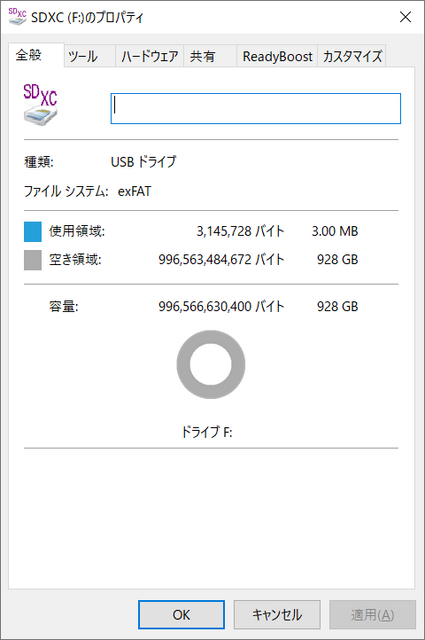Click the large SDXC card icon
Image resolution: width=425 pixels, height=640 pixels.
[x=40, y=104]
